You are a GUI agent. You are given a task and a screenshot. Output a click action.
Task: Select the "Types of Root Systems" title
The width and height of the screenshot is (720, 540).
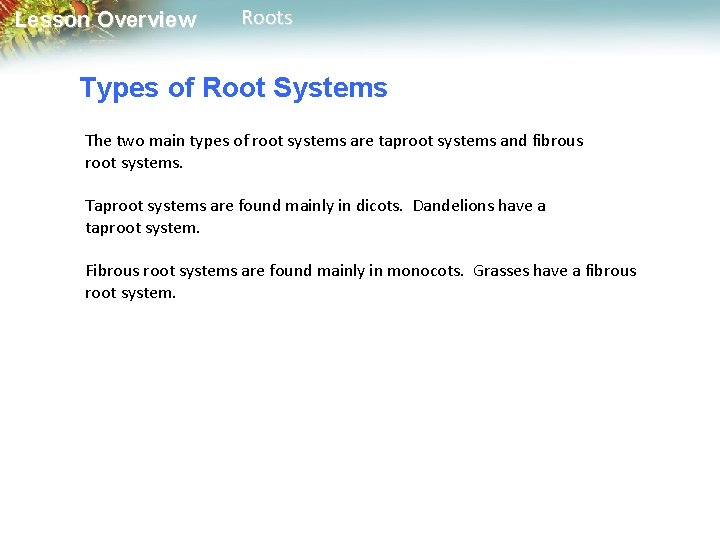pyautogui.click(x=234, y=88)
